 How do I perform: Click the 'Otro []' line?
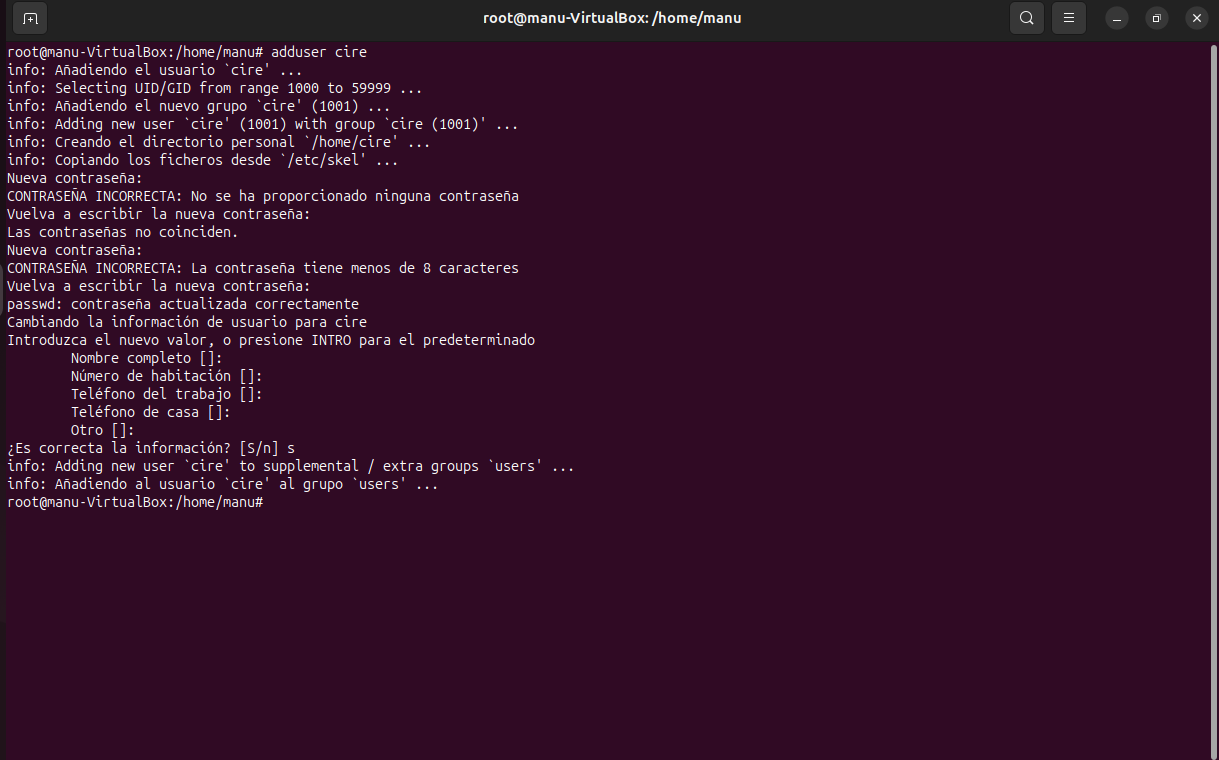[102, 430]
